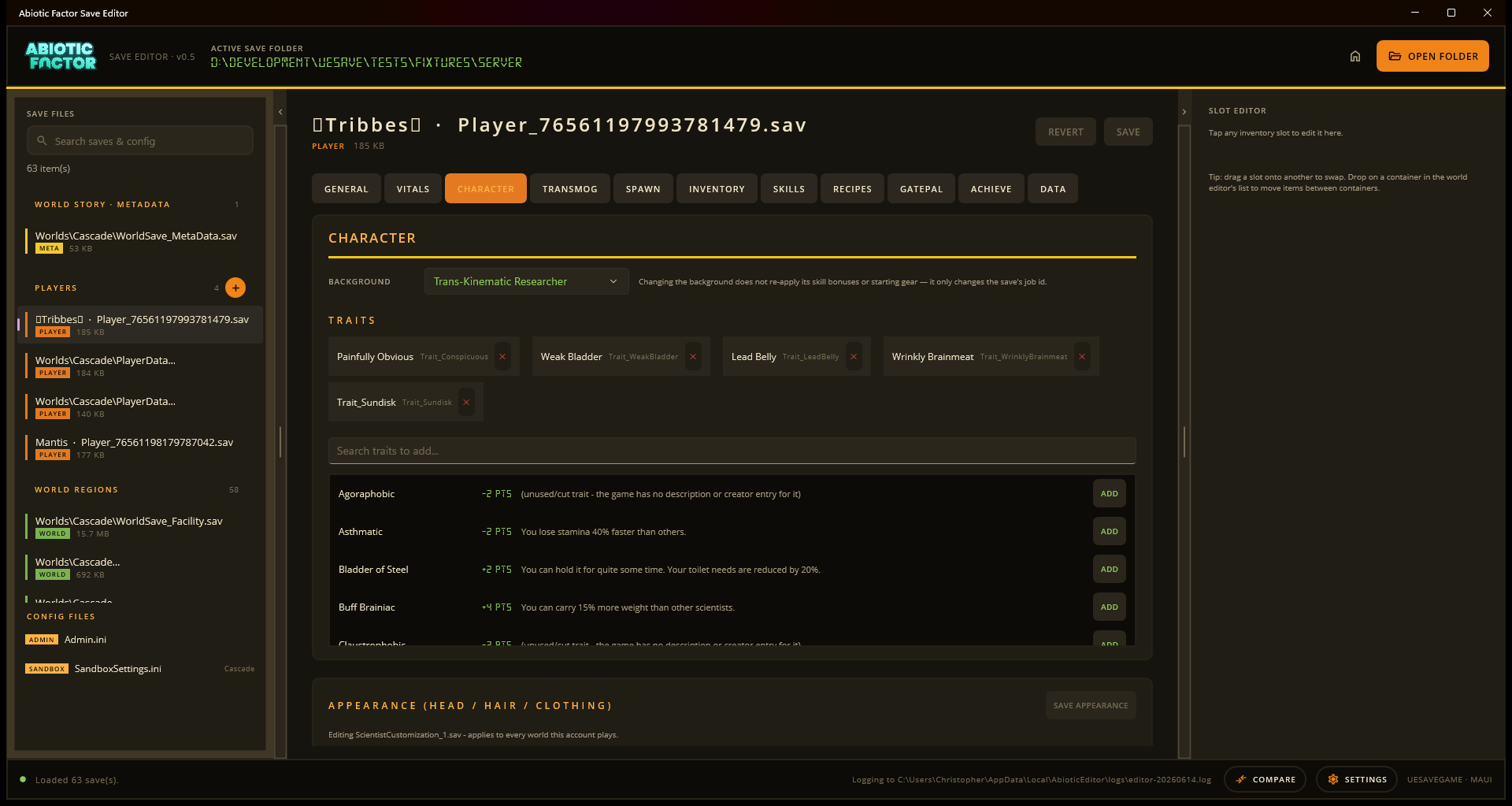Open the Gatepal tab

pyautogui.click(x=921, y=189)
